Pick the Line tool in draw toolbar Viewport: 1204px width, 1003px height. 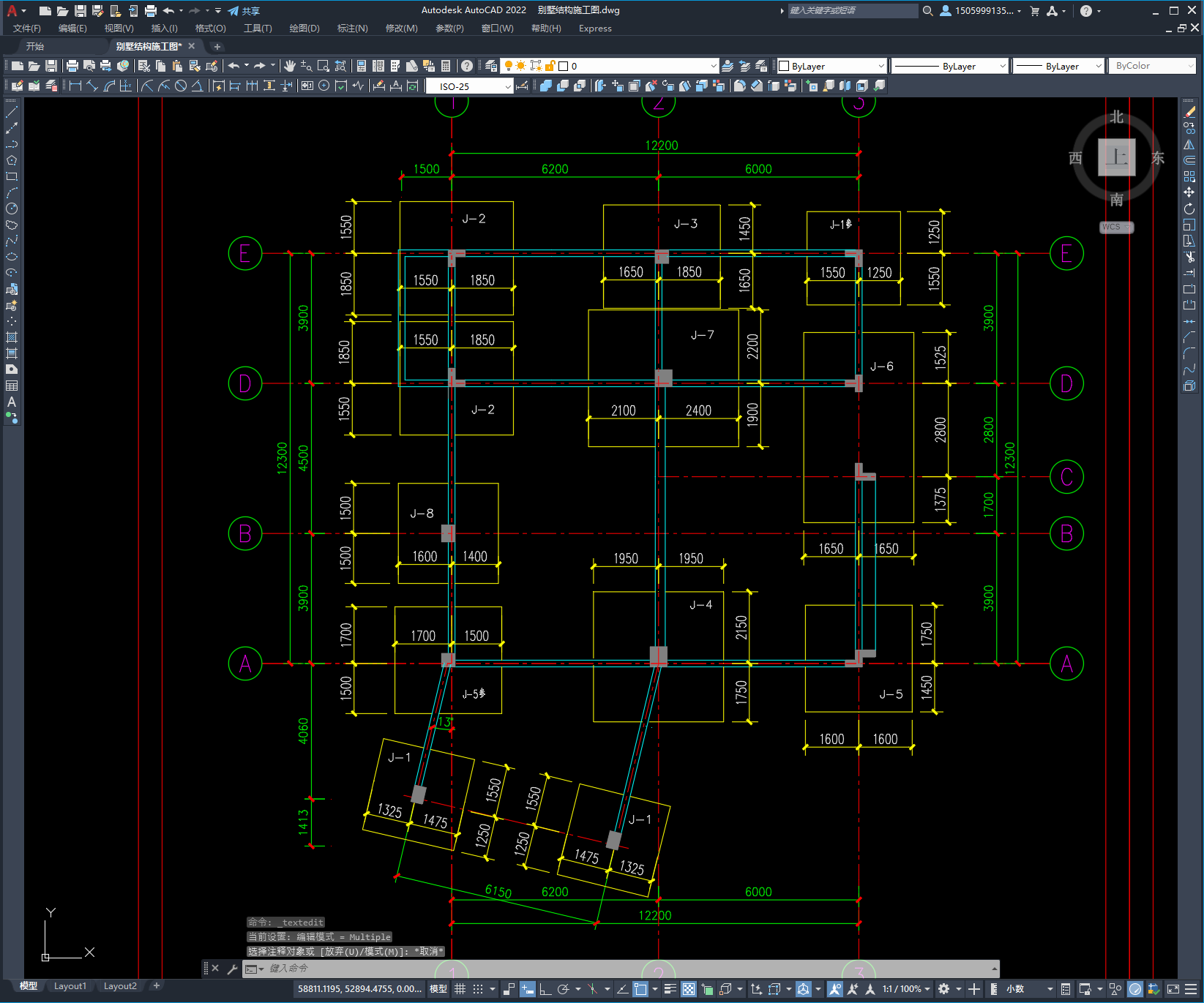click(x=12, y=112)
